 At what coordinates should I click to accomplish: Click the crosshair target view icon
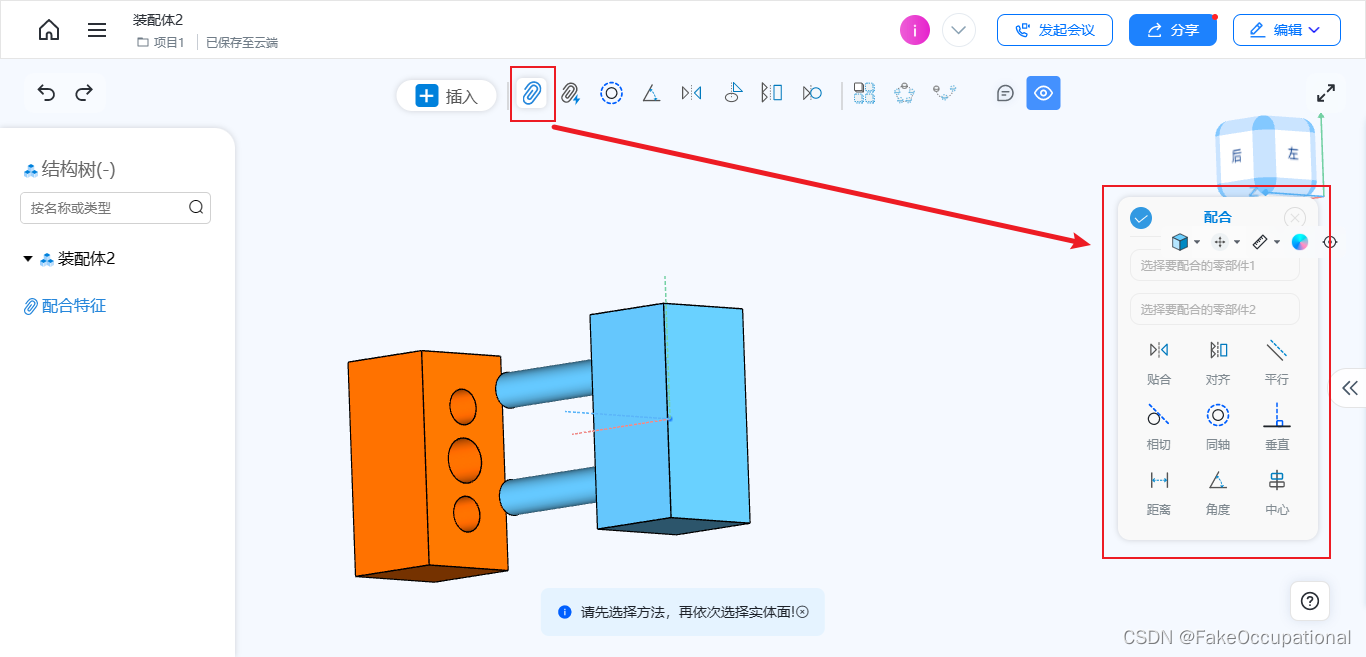[1329, 242]
